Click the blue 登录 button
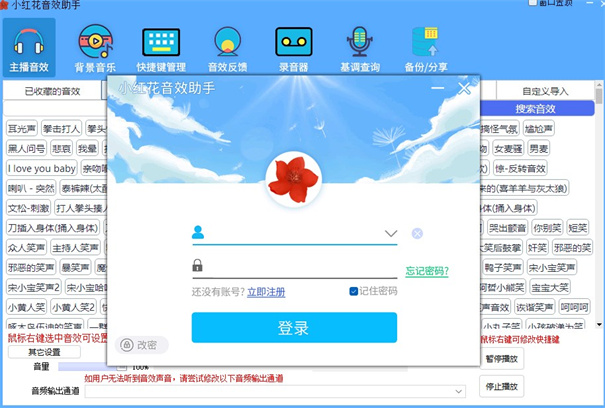This screenshot has width=605, height=408. tap(294, 328)
